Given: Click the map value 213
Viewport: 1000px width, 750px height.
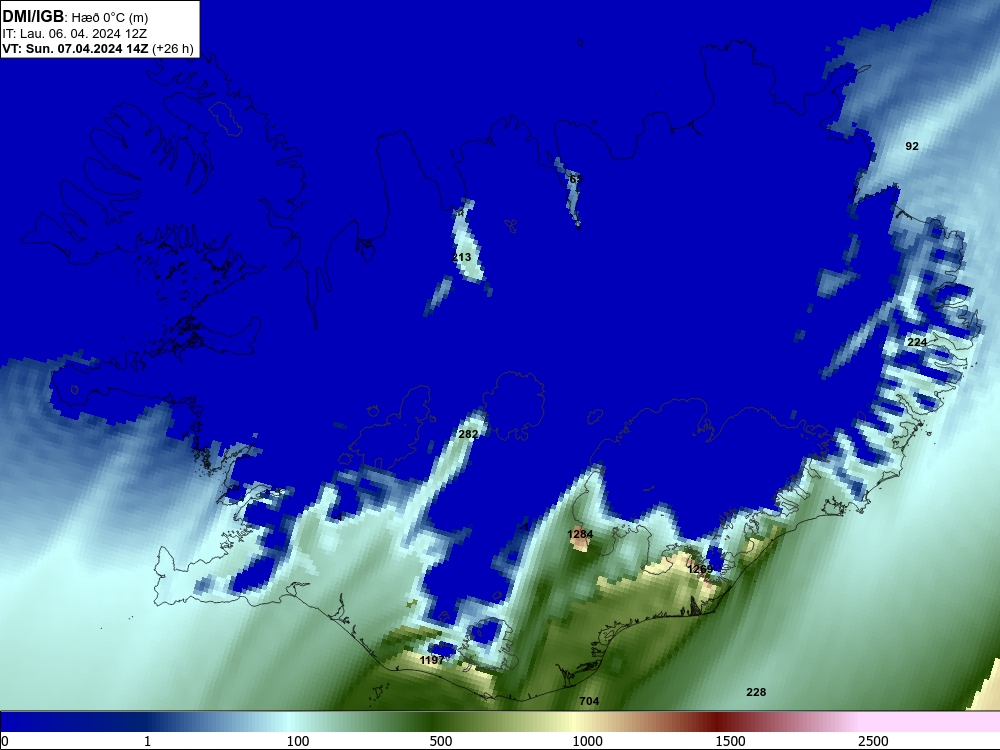Looking at the screenshot, I should pos(462,257).
